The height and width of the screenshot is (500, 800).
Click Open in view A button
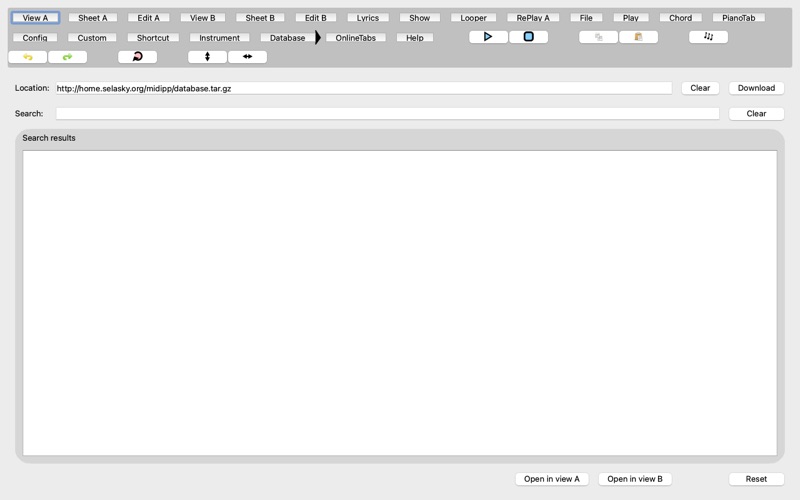point(552,479)
